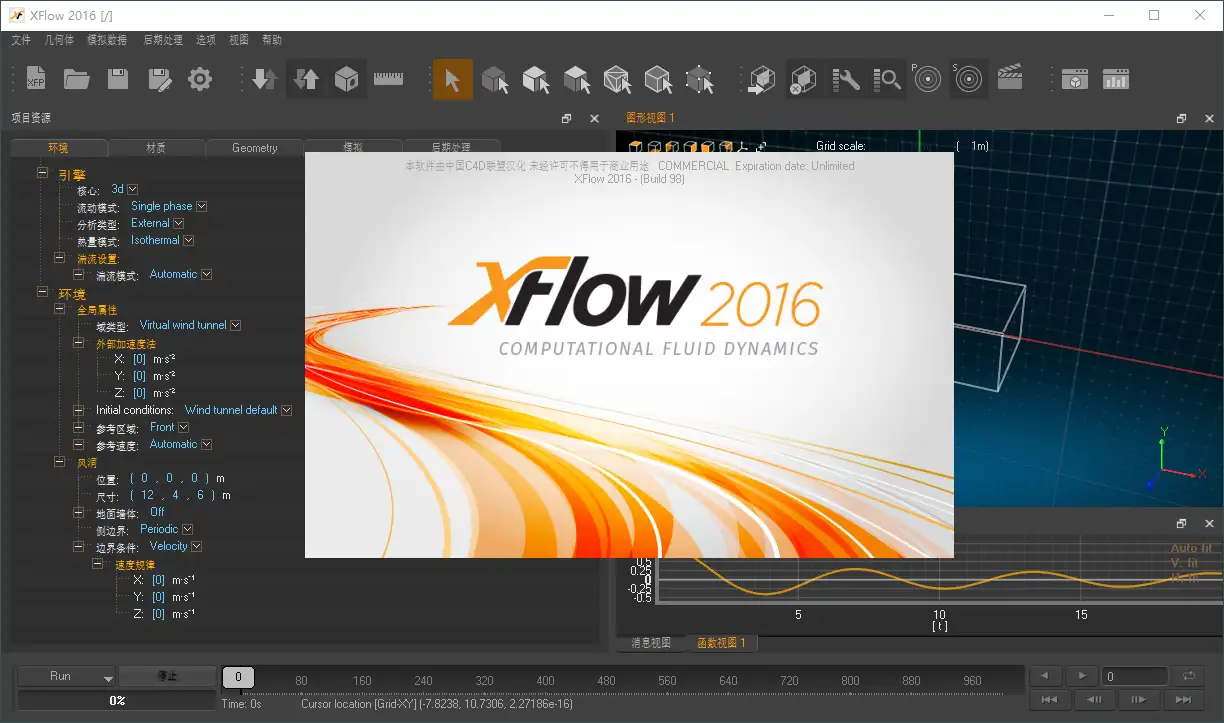Click the cube with arrow transform icon
Viewport: 1224px width, 723px height.
point(762,79)
